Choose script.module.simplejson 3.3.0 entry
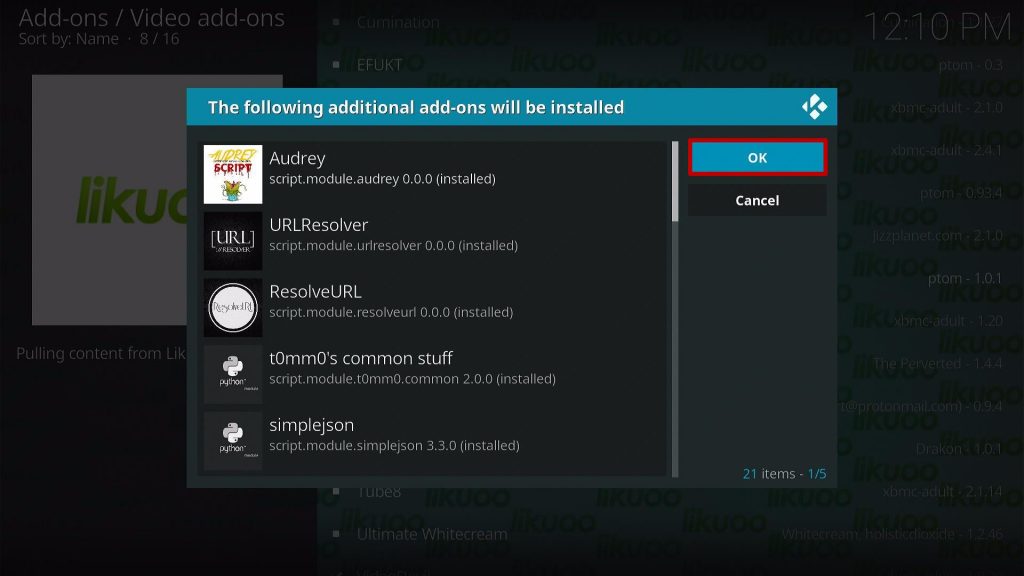The image size is (1024, 576). (x=394, y=445)
